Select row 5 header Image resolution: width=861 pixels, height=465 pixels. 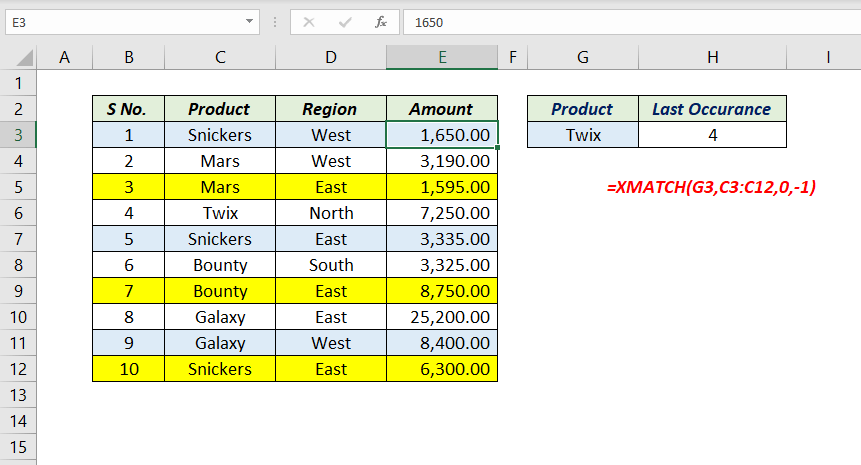18,187
